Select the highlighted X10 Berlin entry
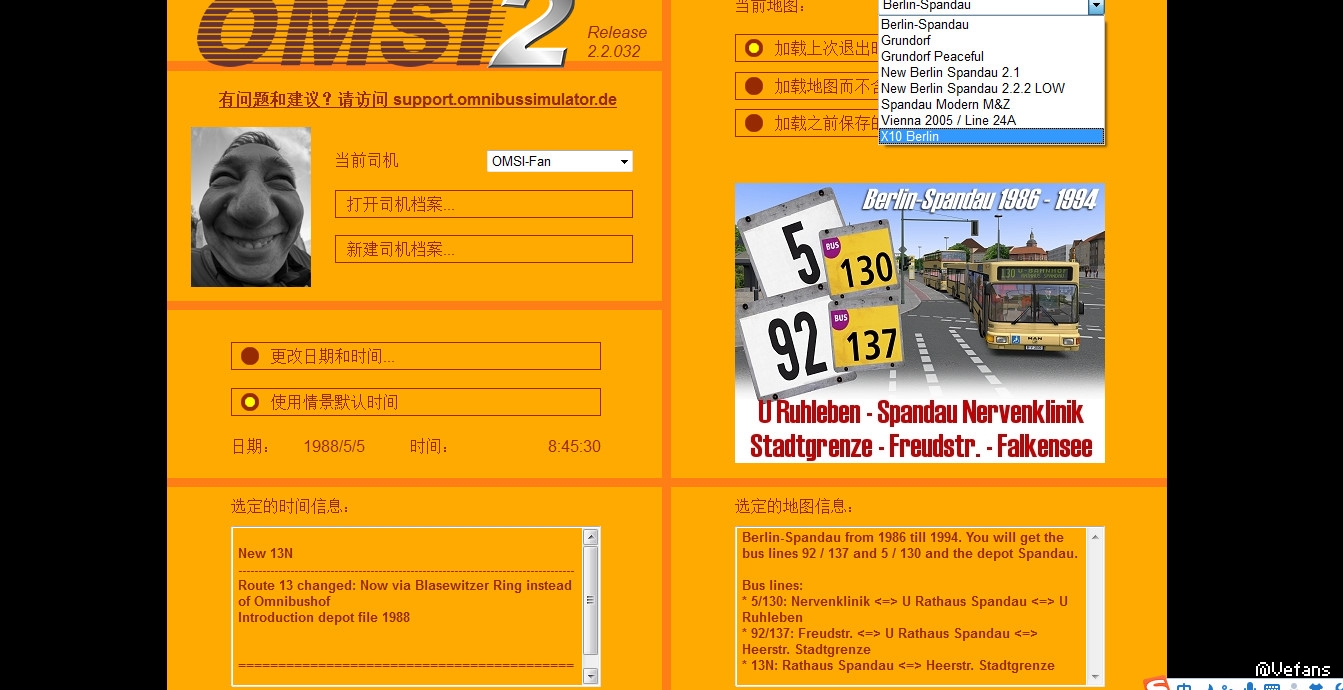Screen dimensions: 1343x690 [x=991, y=136]
